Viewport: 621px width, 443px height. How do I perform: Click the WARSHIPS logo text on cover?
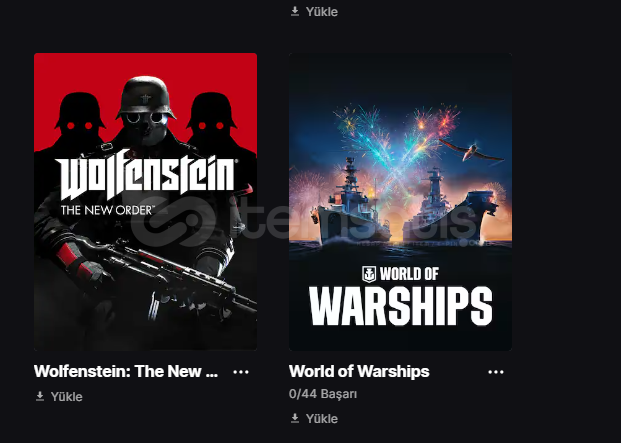tap(400, 306)
